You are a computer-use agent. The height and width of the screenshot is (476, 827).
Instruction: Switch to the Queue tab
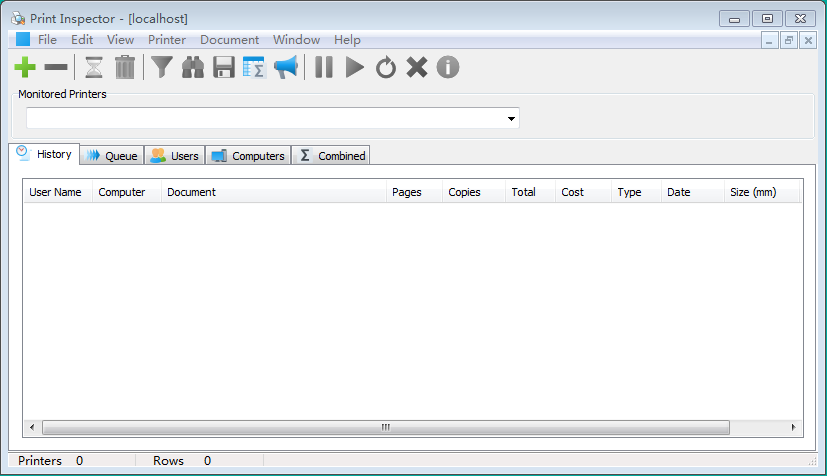112,156
